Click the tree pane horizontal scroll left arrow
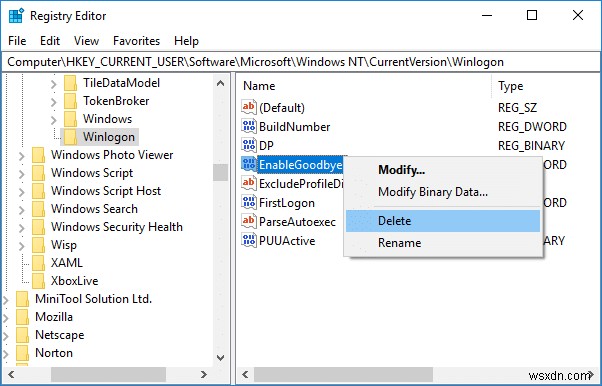Viewport: 602px width, 386px height. (x=11, y=374)
